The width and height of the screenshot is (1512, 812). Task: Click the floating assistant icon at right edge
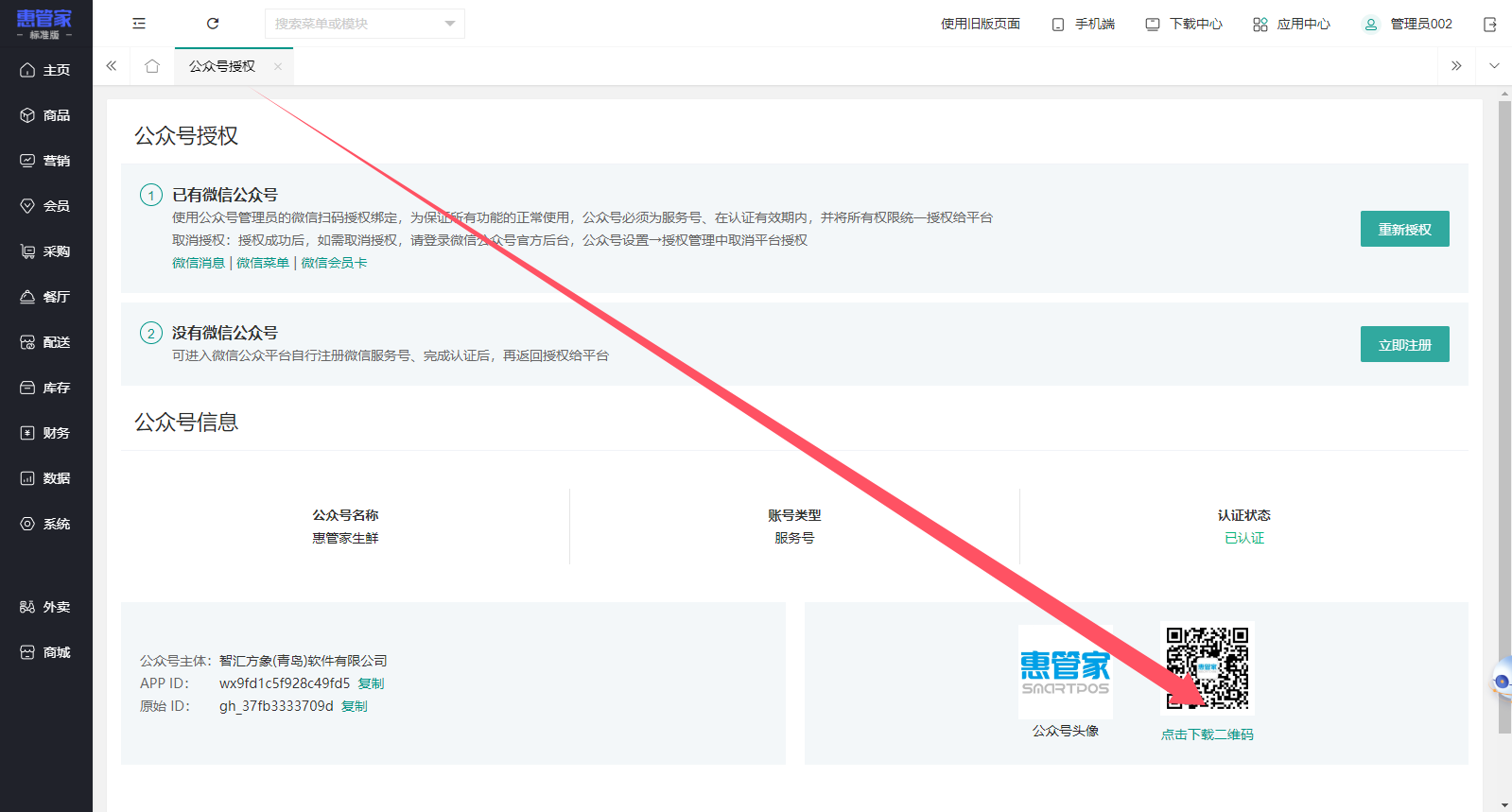[x=1502, y=680]
